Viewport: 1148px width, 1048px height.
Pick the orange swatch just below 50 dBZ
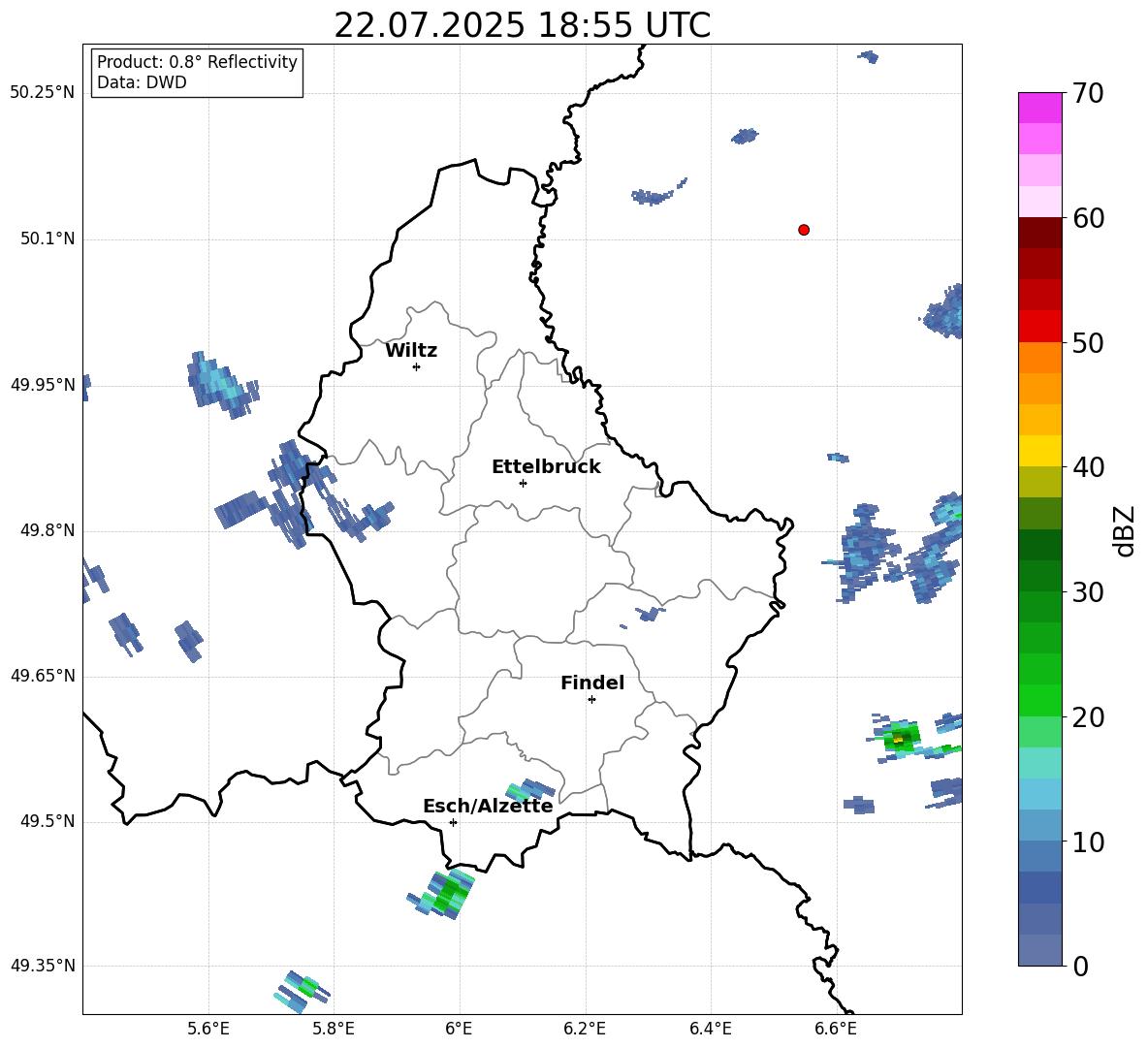[x=1039, y=358]
